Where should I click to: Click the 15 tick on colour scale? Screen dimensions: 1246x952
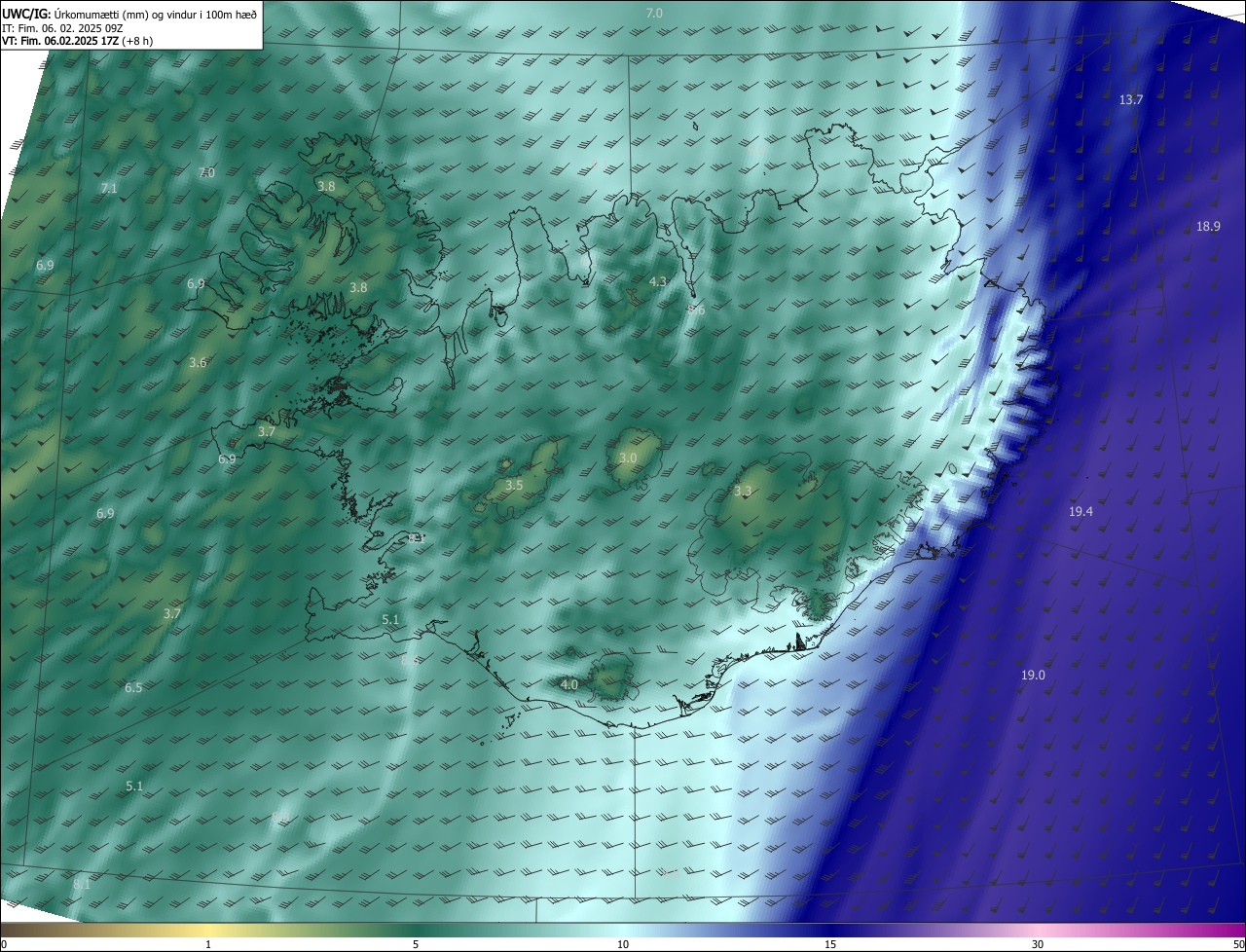point(830,944)
